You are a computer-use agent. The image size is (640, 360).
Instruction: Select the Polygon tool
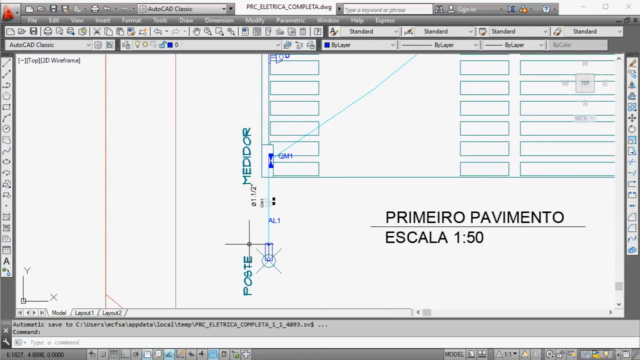[7, 96]
